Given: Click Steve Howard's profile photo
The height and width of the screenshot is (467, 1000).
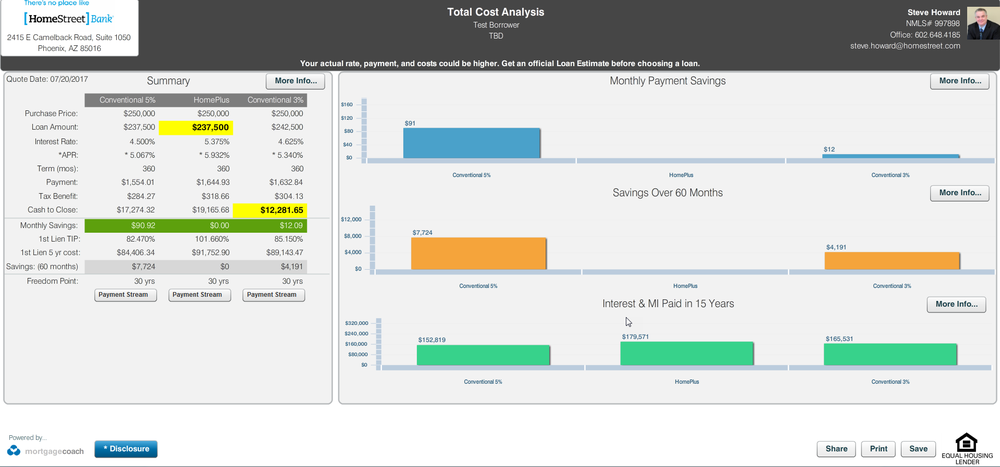Looking at the screenshot, I should point(982,24).
